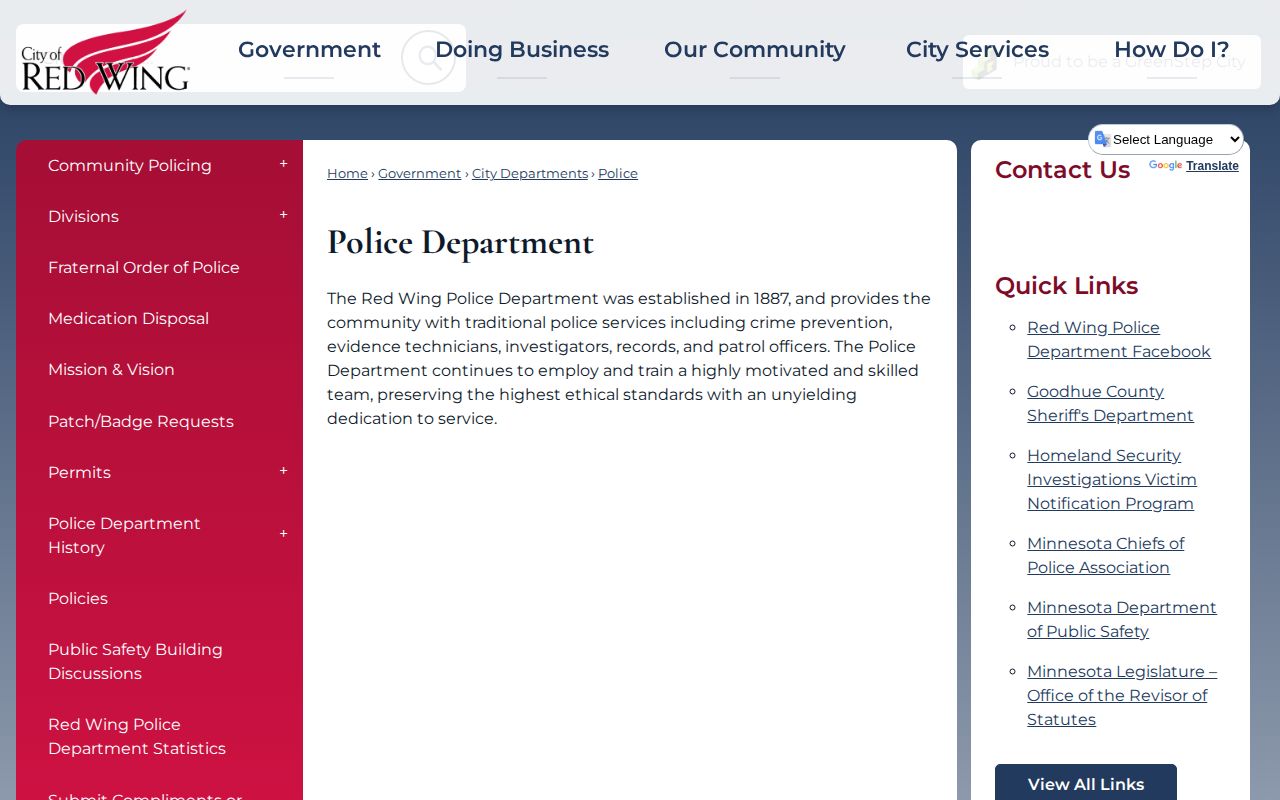Open Red Wing Police Department Facebook link
Viewport: 1280px width, 800px height.
click(1119, 340)
